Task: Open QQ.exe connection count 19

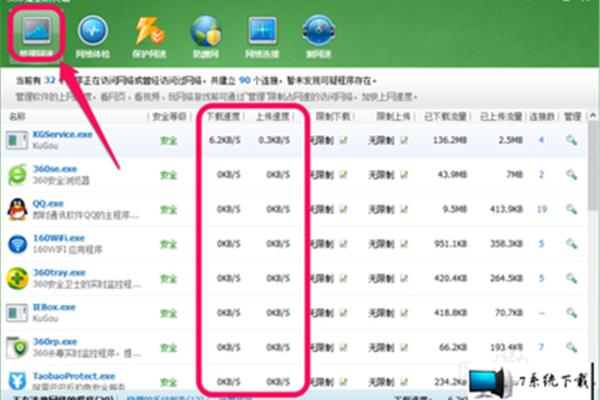Action: click(x=542, y=209)
